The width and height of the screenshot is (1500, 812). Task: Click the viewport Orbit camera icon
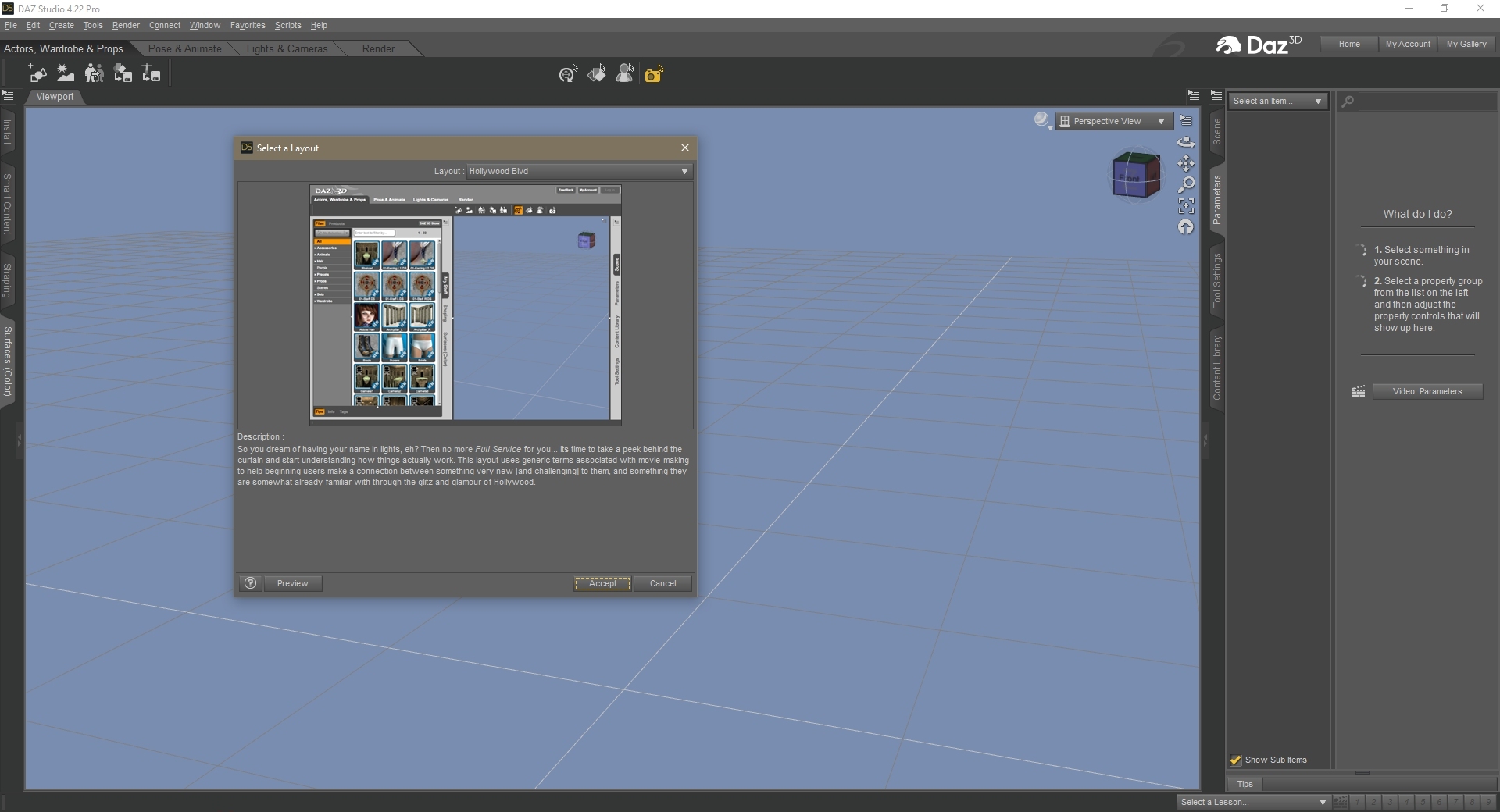coord(1186,142)
